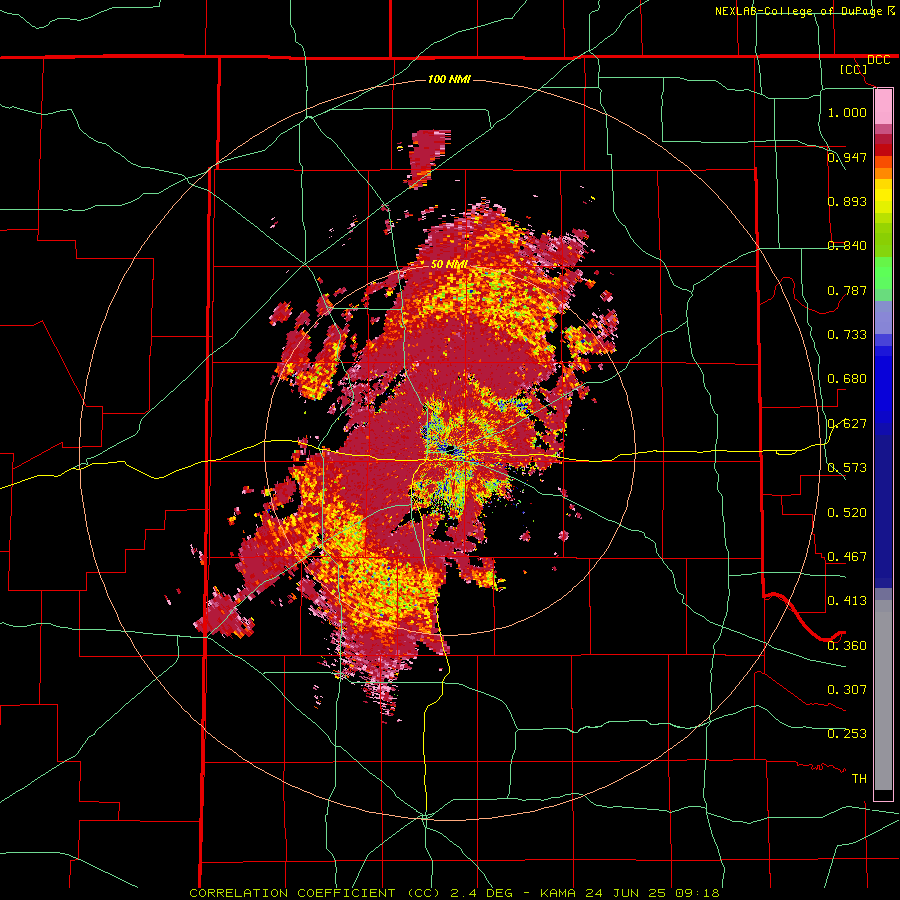Viewport: 900px width, 900px height.
Task: Select the 0.253 scale value
Action: pyautogui.click(x=847, y=734)
